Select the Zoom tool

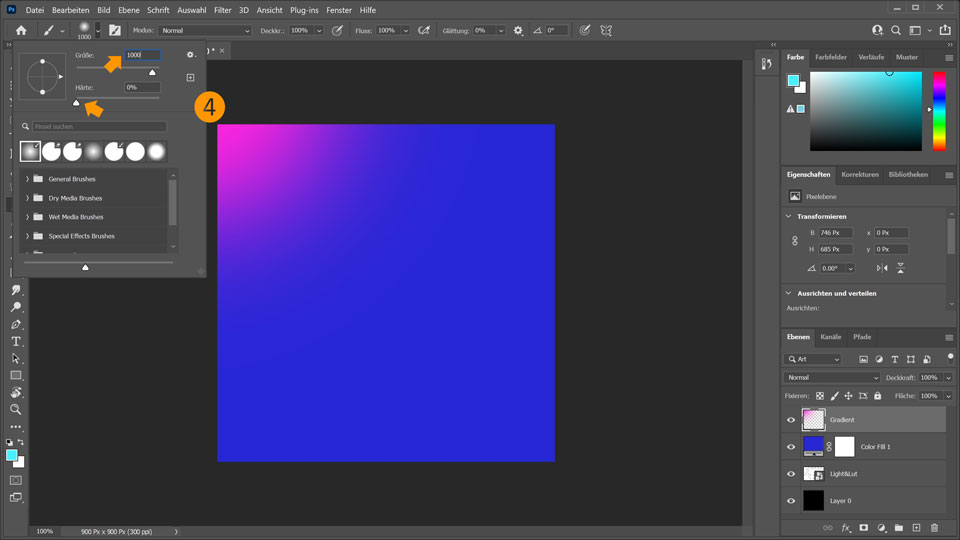(16, 409)
